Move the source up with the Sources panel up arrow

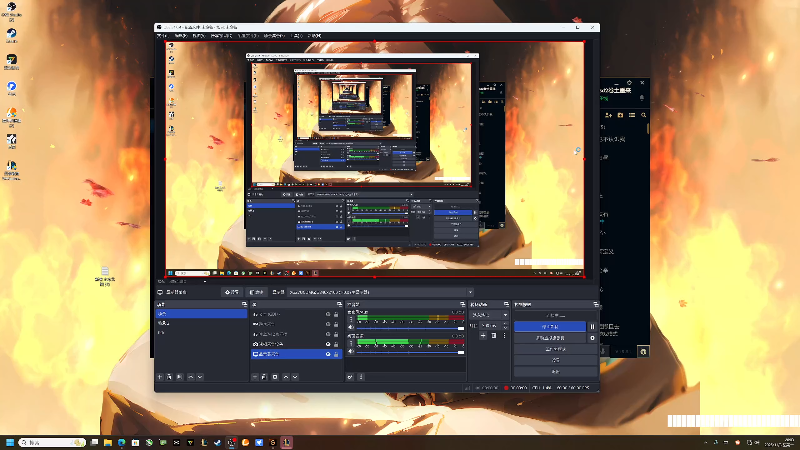point(286,377)
